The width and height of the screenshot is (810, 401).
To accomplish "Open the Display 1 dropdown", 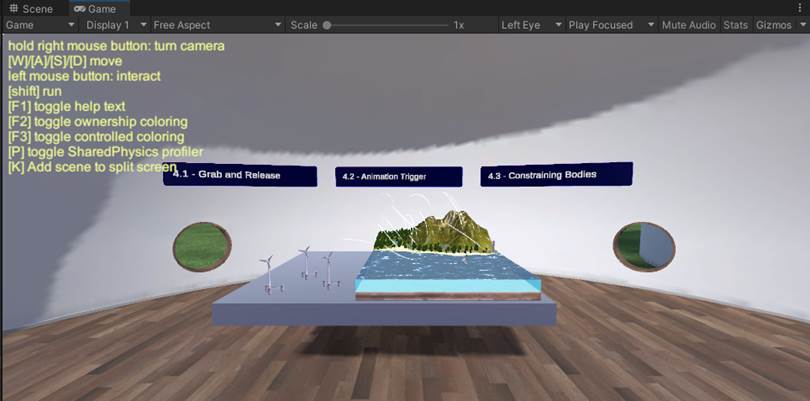I will (x=114, y=25).
